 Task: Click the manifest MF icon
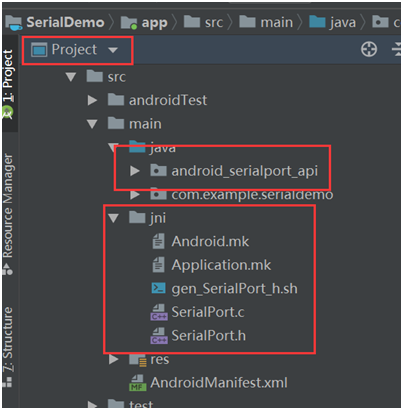137,383
